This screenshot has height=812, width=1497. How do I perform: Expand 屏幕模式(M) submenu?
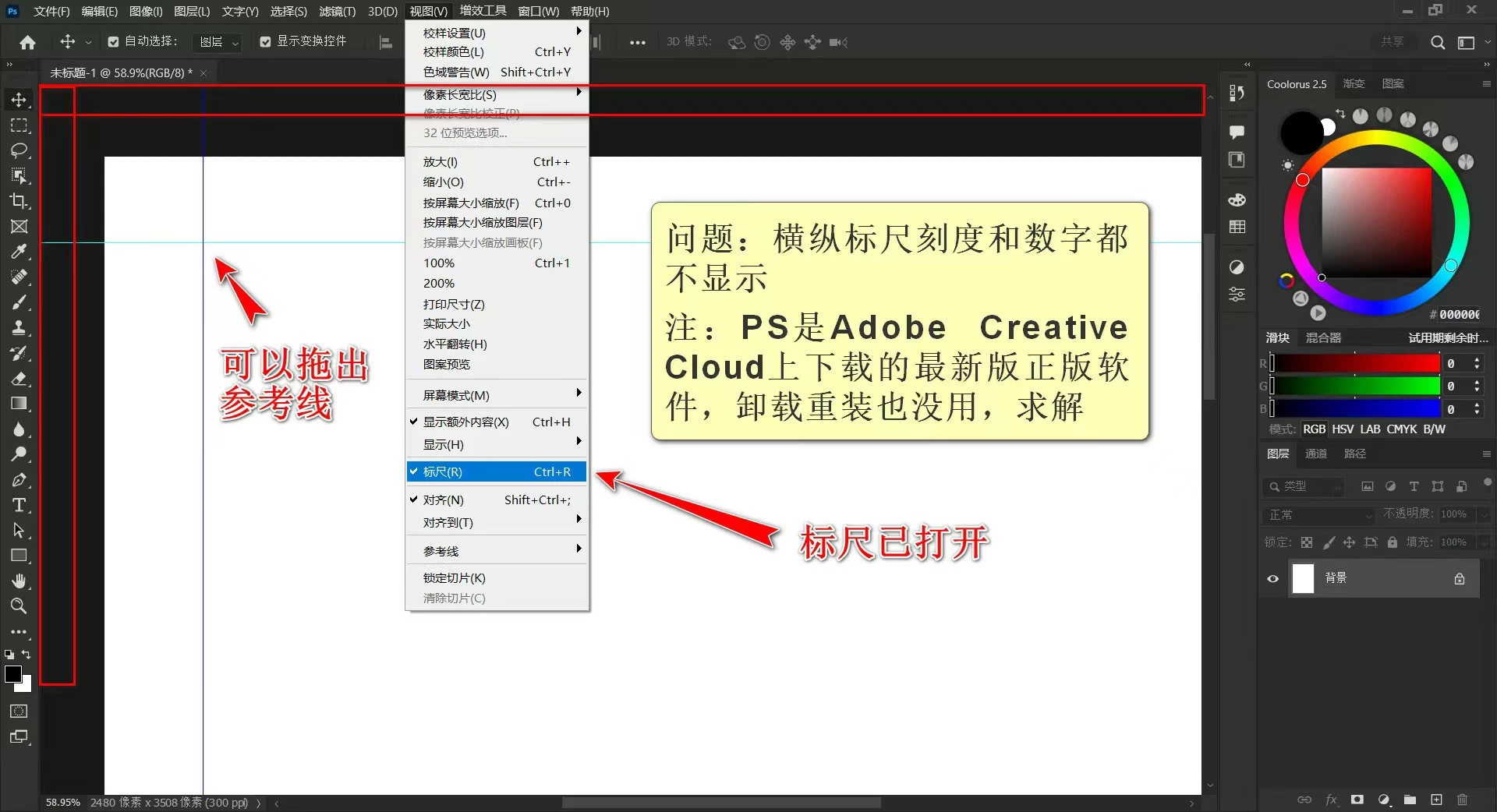point(497,395)
